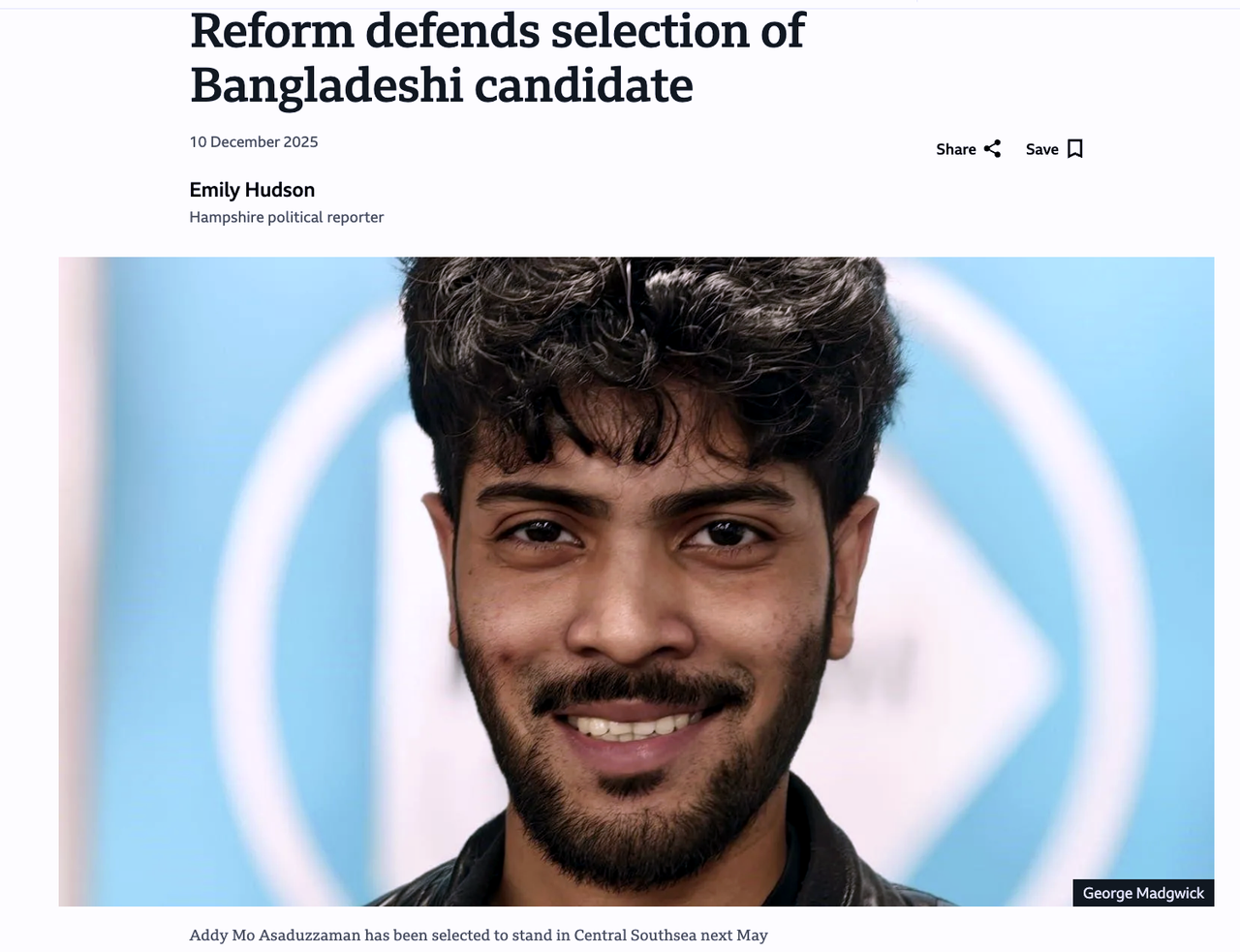Click the George Madgwick photo credit label

click(1143, 893)
